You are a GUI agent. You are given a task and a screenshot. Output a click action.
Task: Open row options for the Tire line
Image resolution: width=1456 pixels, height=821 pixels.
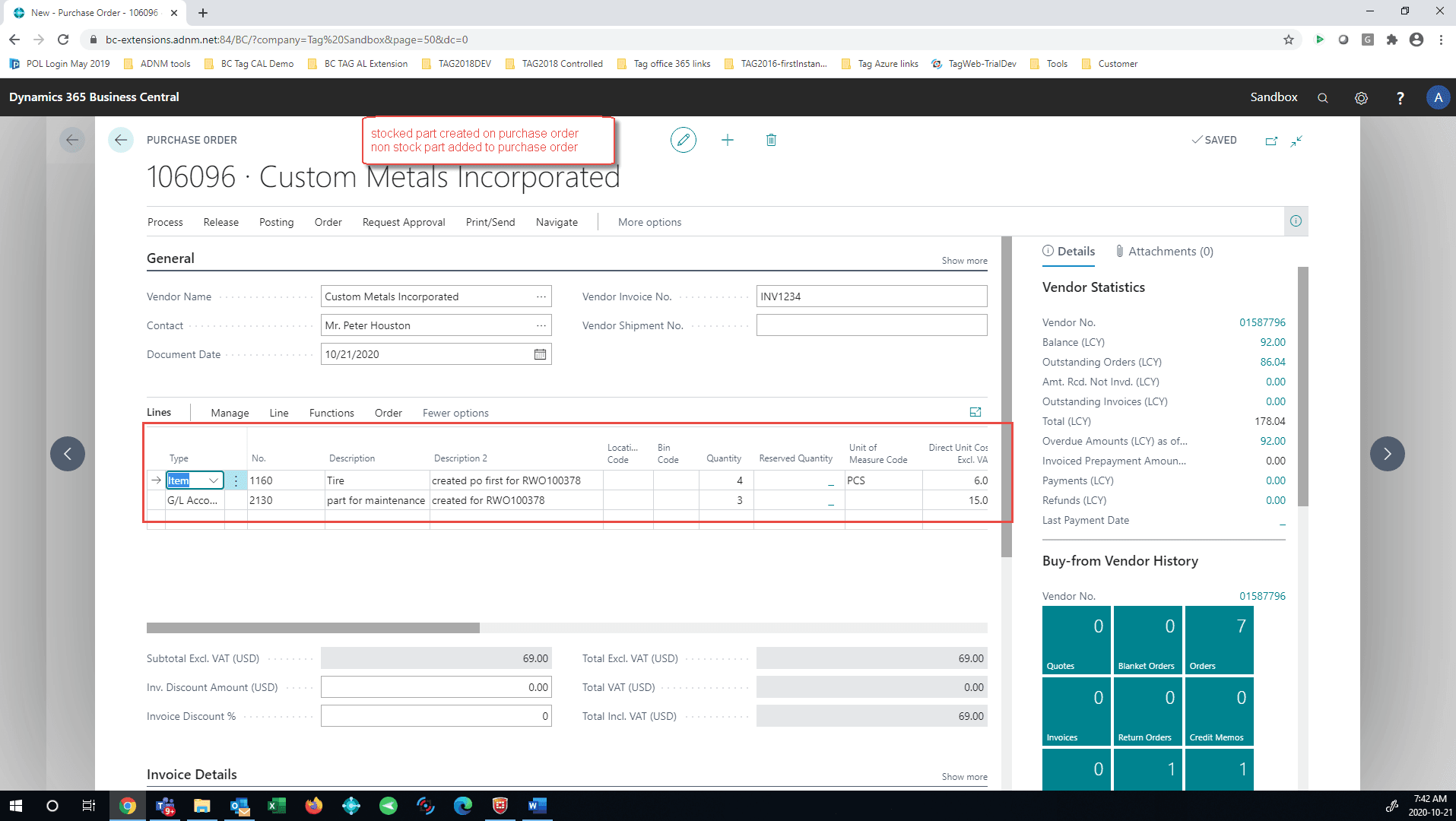point(236,480)
